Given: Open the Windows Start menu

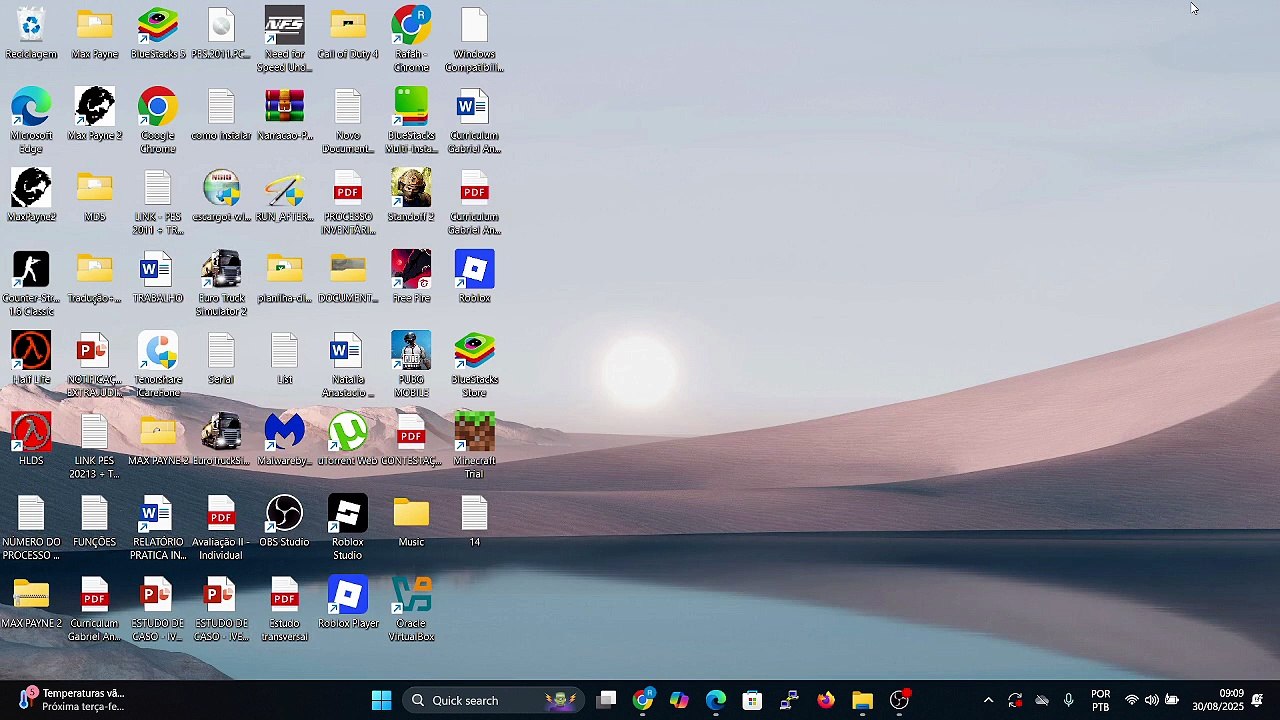Looking at the screenshot, I should 381,700.
